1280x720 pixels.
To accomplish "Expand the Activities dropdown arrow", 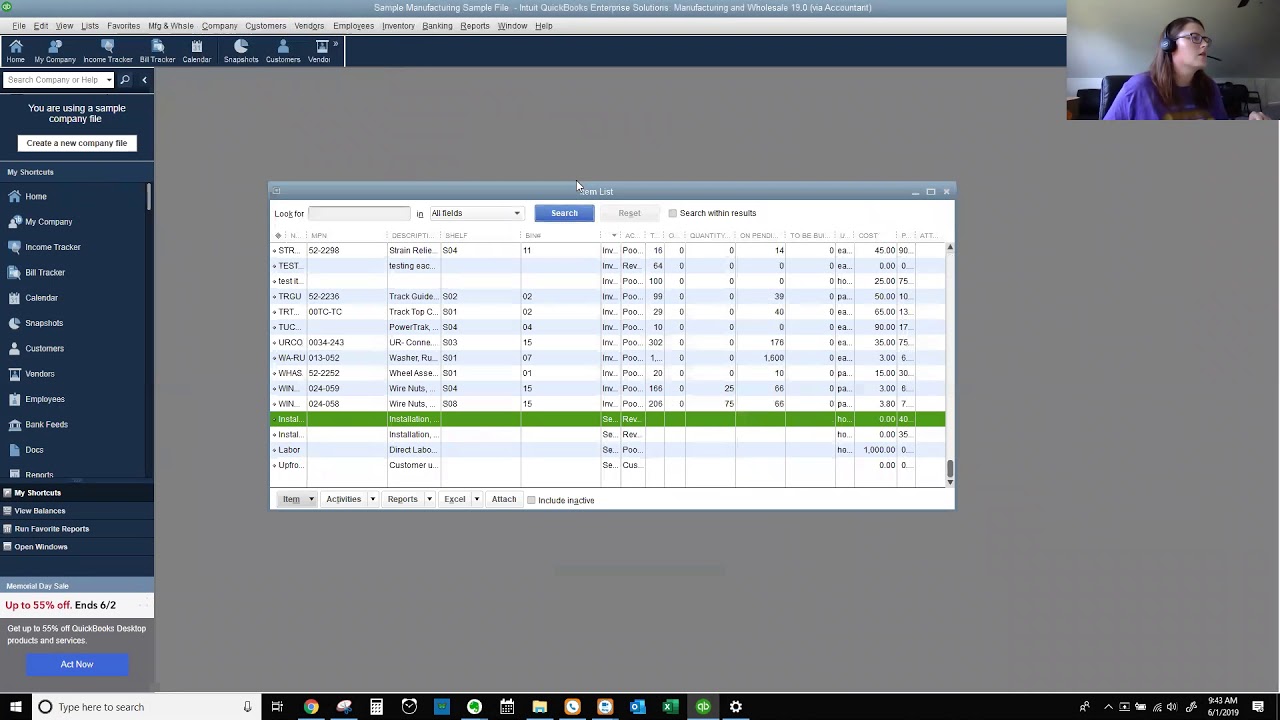I will tap(372, 499).
